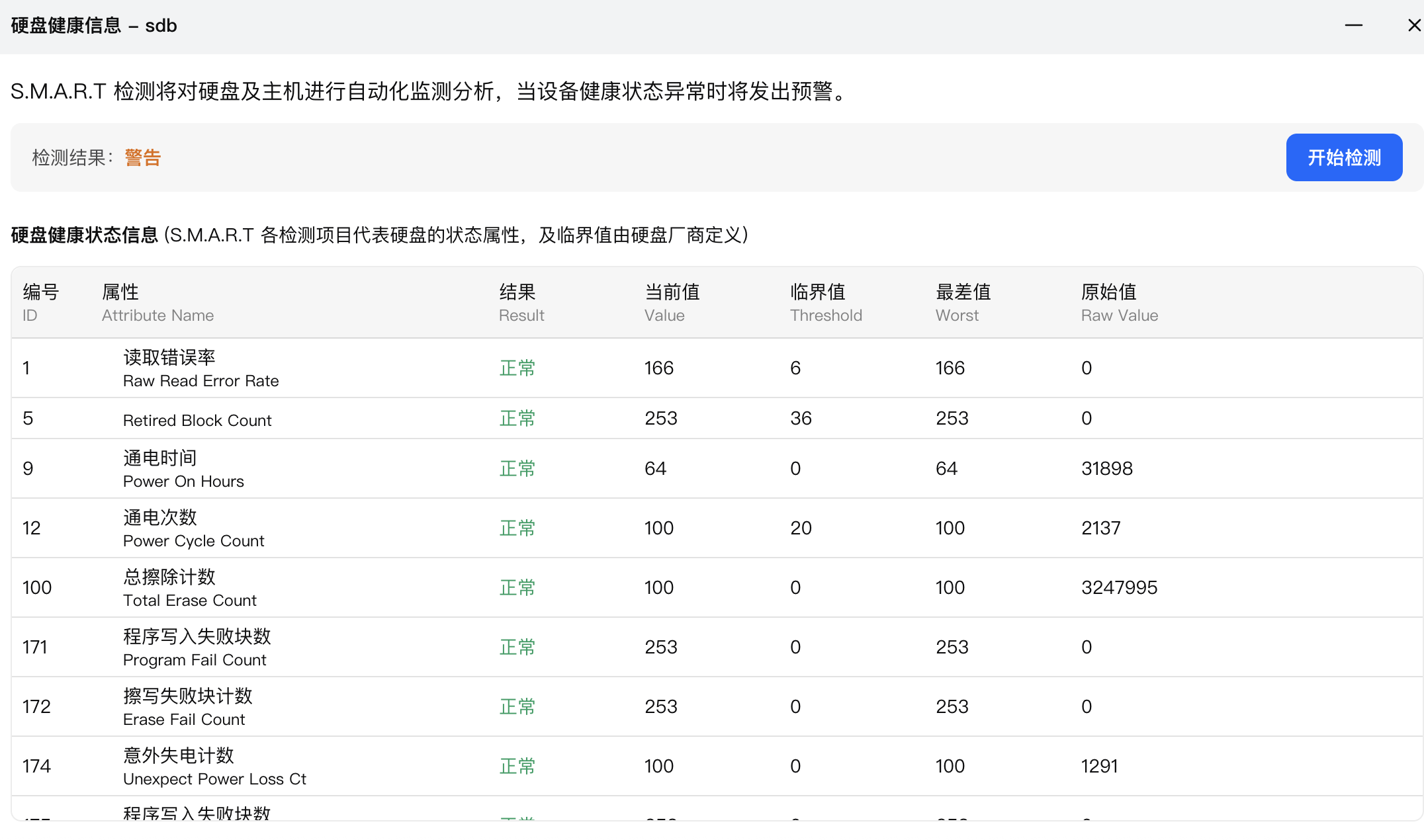Minimize the disk health window
Image resolution: width=1424 pixels, height=840 pixels.
pyautogui.click(x=1353, y=26)
